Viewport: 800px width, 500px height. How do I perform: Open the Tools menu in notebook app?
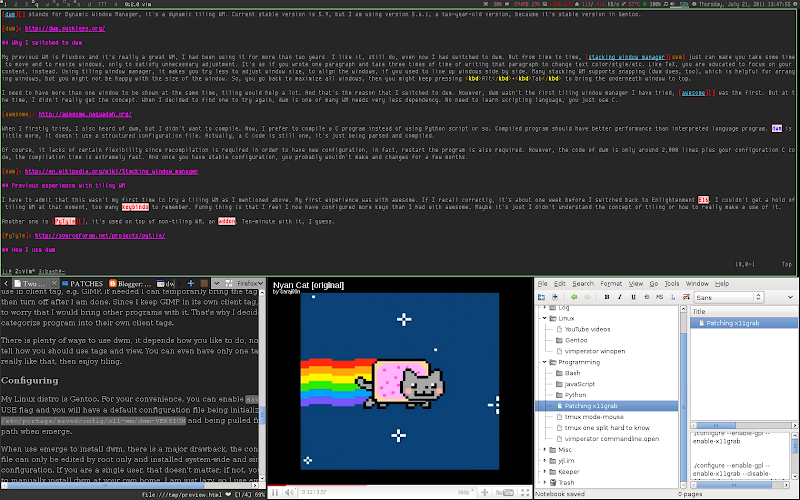tap(671, 284)
